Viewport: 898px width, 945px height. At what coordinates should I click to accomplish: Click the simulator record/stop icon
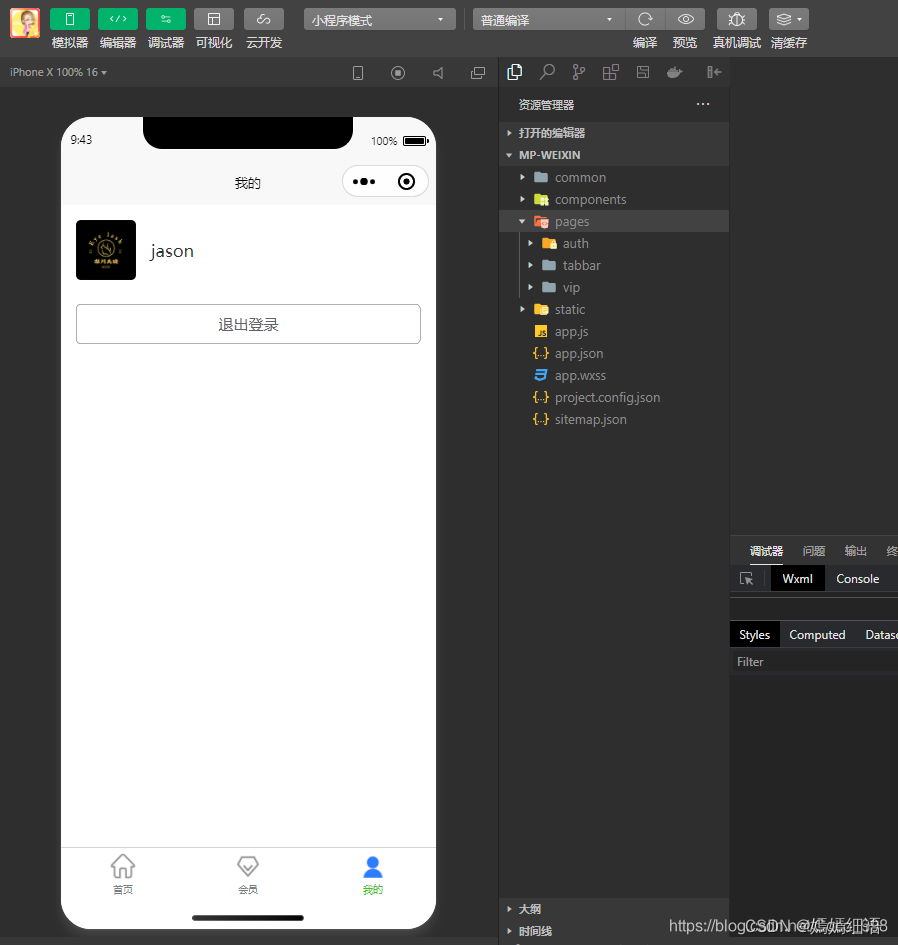pos(398,73)
